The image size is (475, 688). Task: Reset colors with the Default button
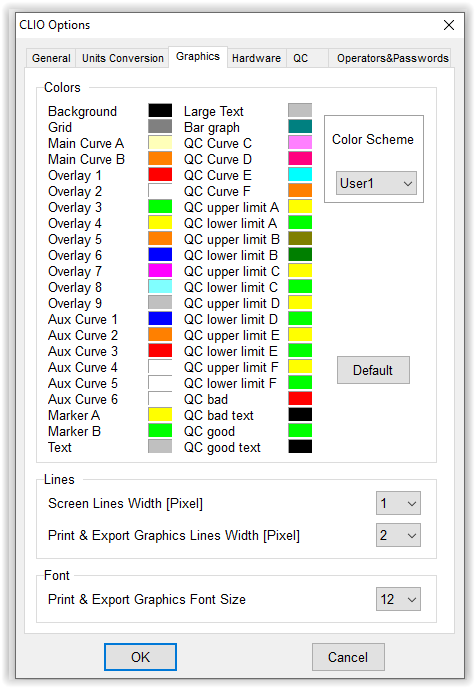click(373, 370)
